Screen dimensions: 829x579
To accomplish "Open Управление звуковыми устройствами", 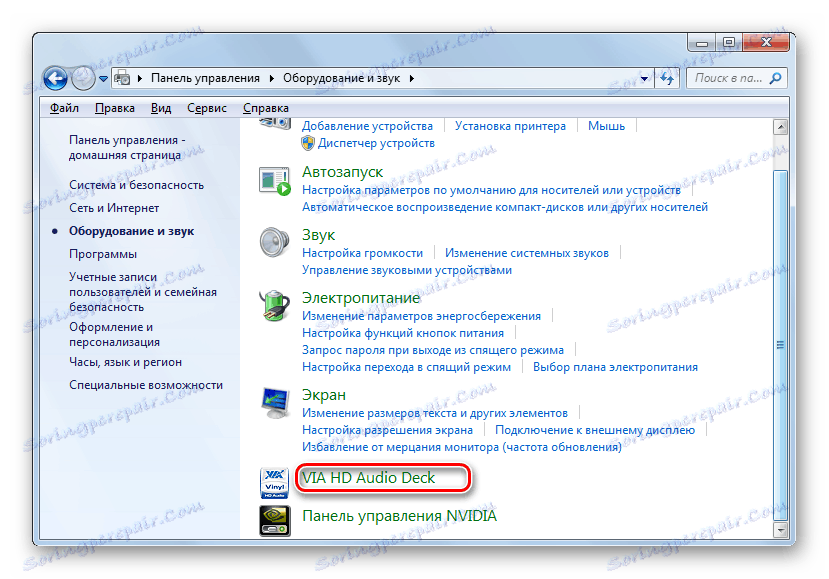I will click(x=407, y=270).
